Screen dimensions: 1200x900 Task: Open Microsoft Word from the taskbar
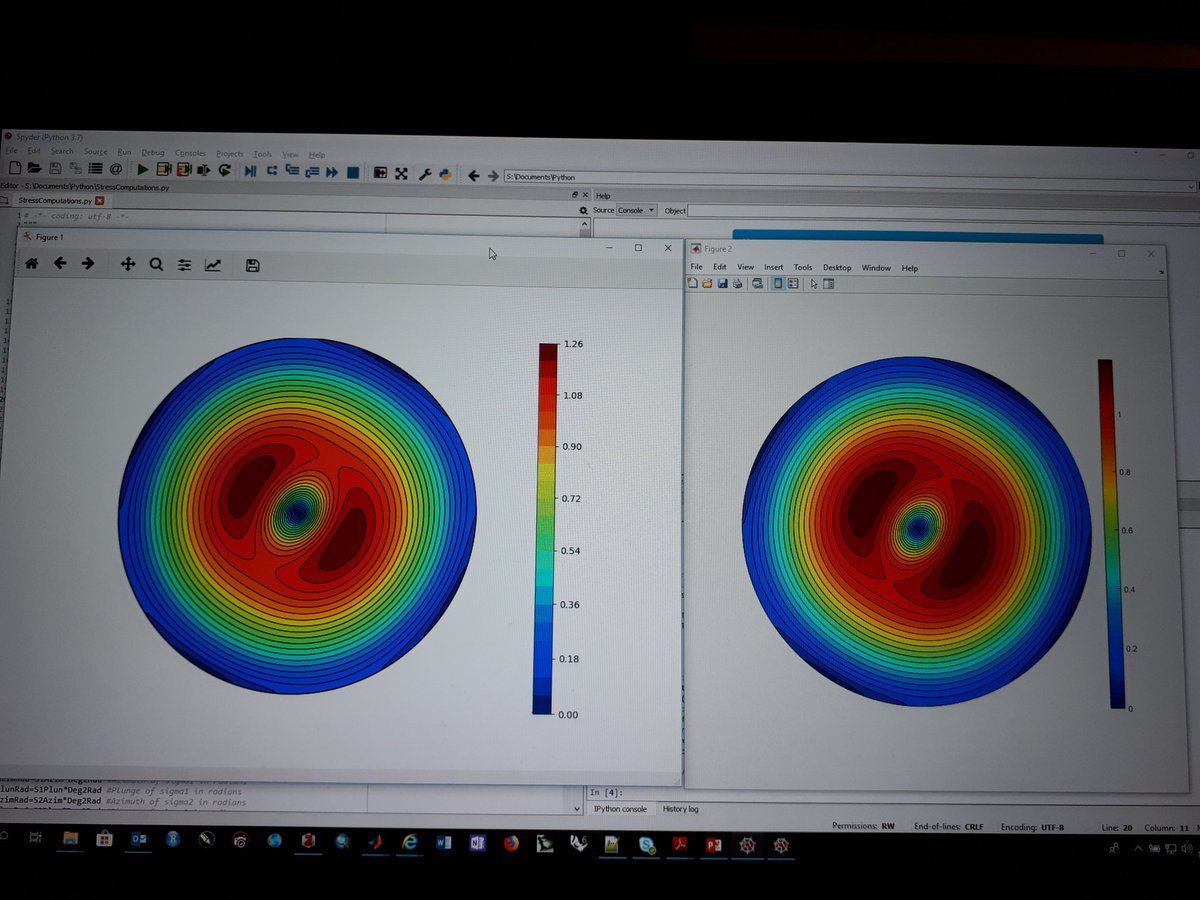pos(443,843)
